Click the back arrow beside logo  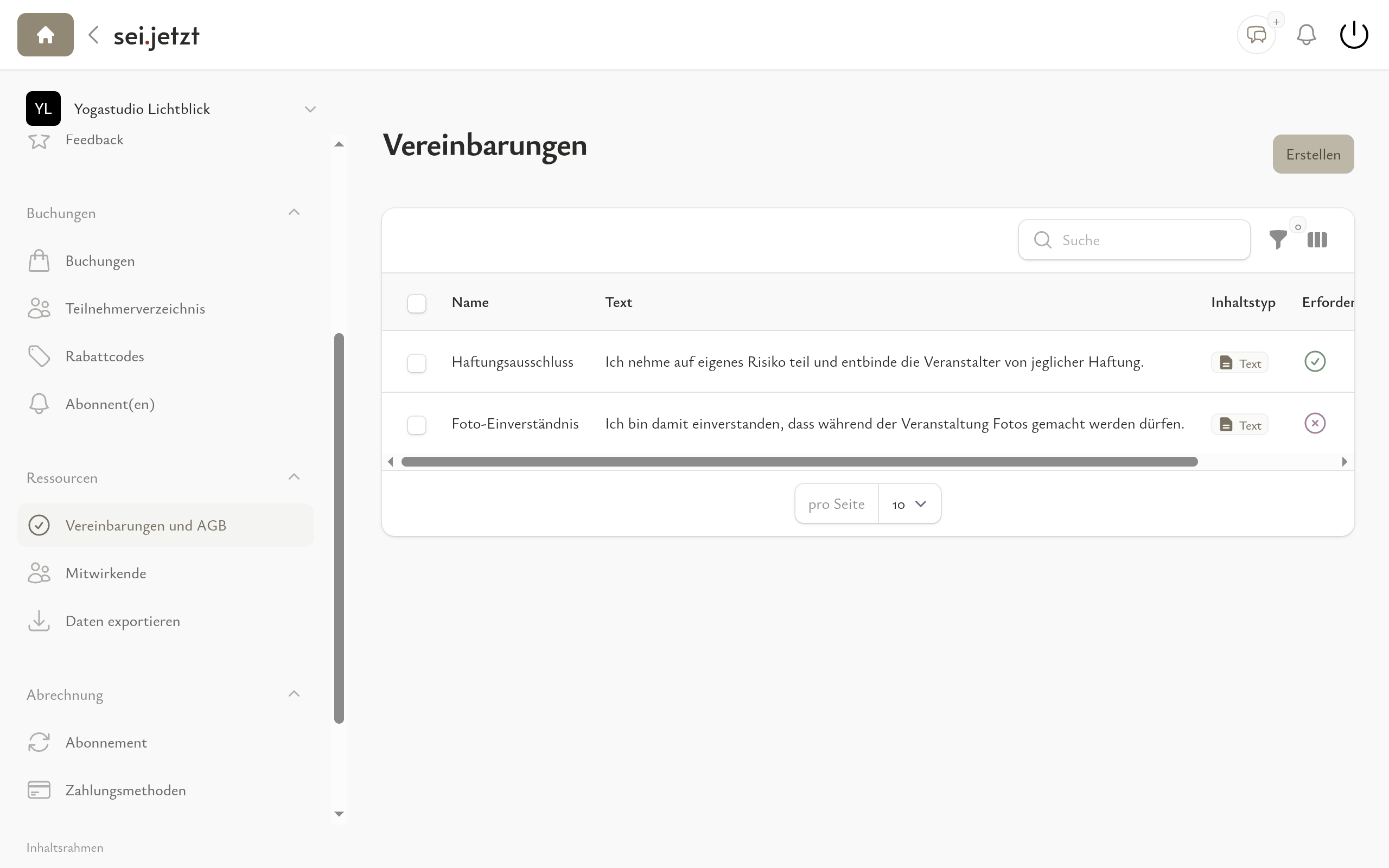pyautogui.click(x=93, y=35)
